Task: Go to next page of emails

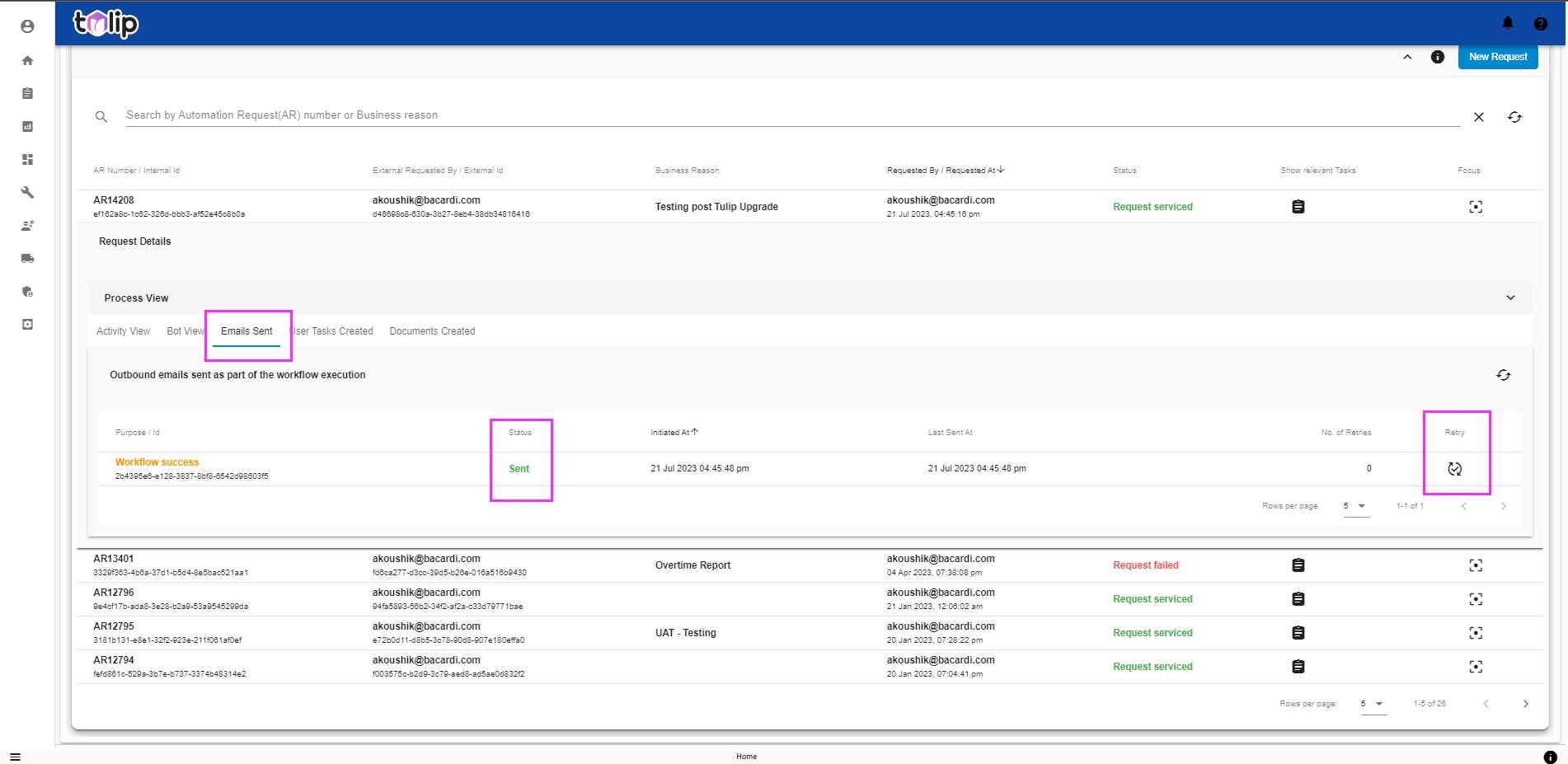Action: (1504, 506)
